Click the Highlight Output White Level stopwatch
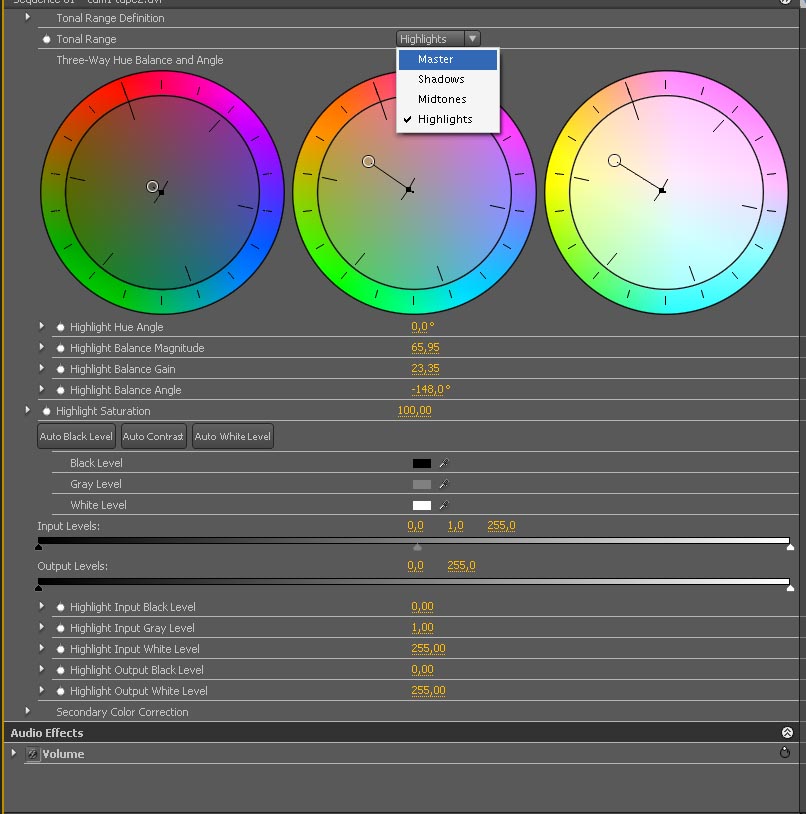The height and width of the screenshot is (814, 806). pos(61,691)
